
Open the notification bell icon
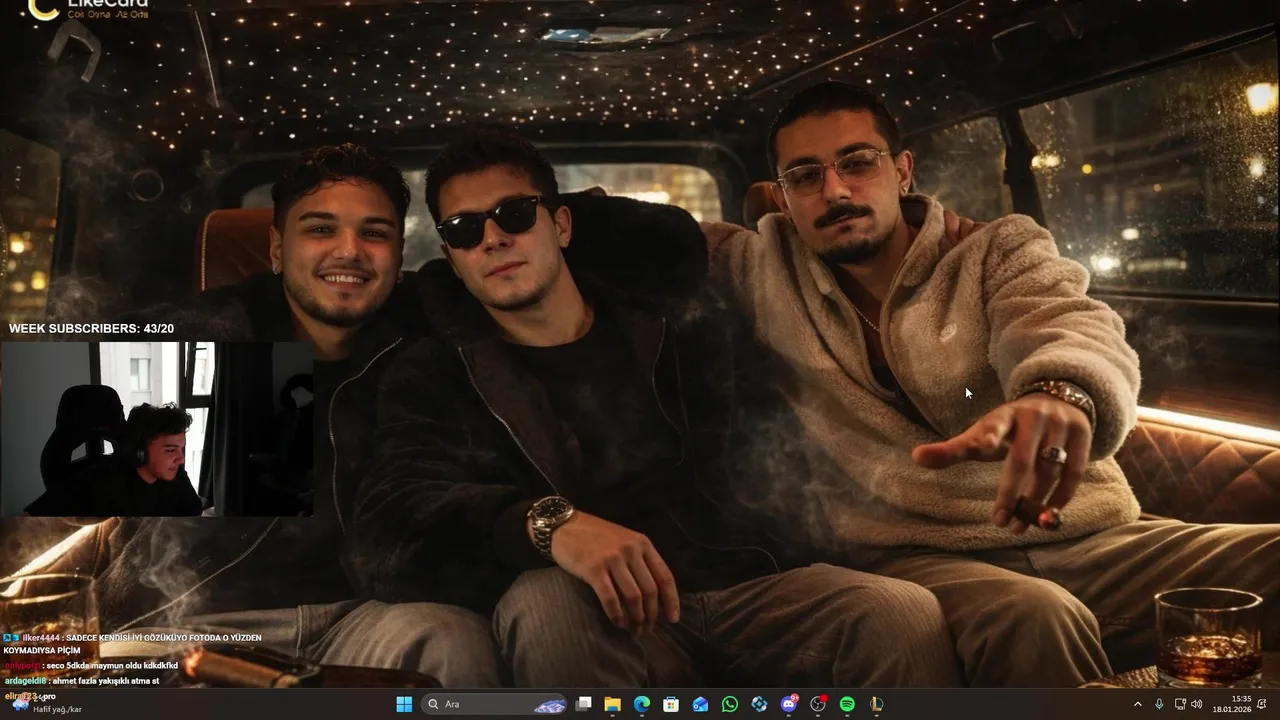[x=1262, y=704]
